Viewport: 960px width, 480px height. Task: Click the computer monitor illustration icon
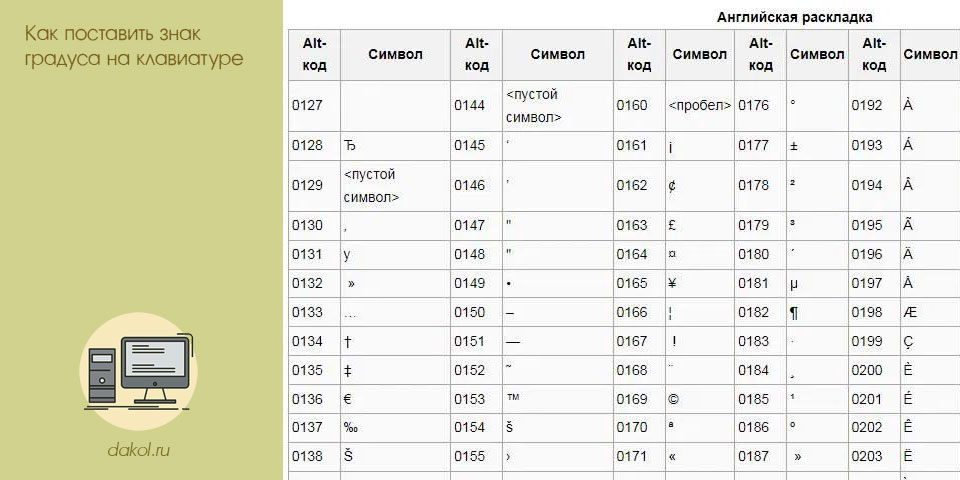tap(138, 372)
